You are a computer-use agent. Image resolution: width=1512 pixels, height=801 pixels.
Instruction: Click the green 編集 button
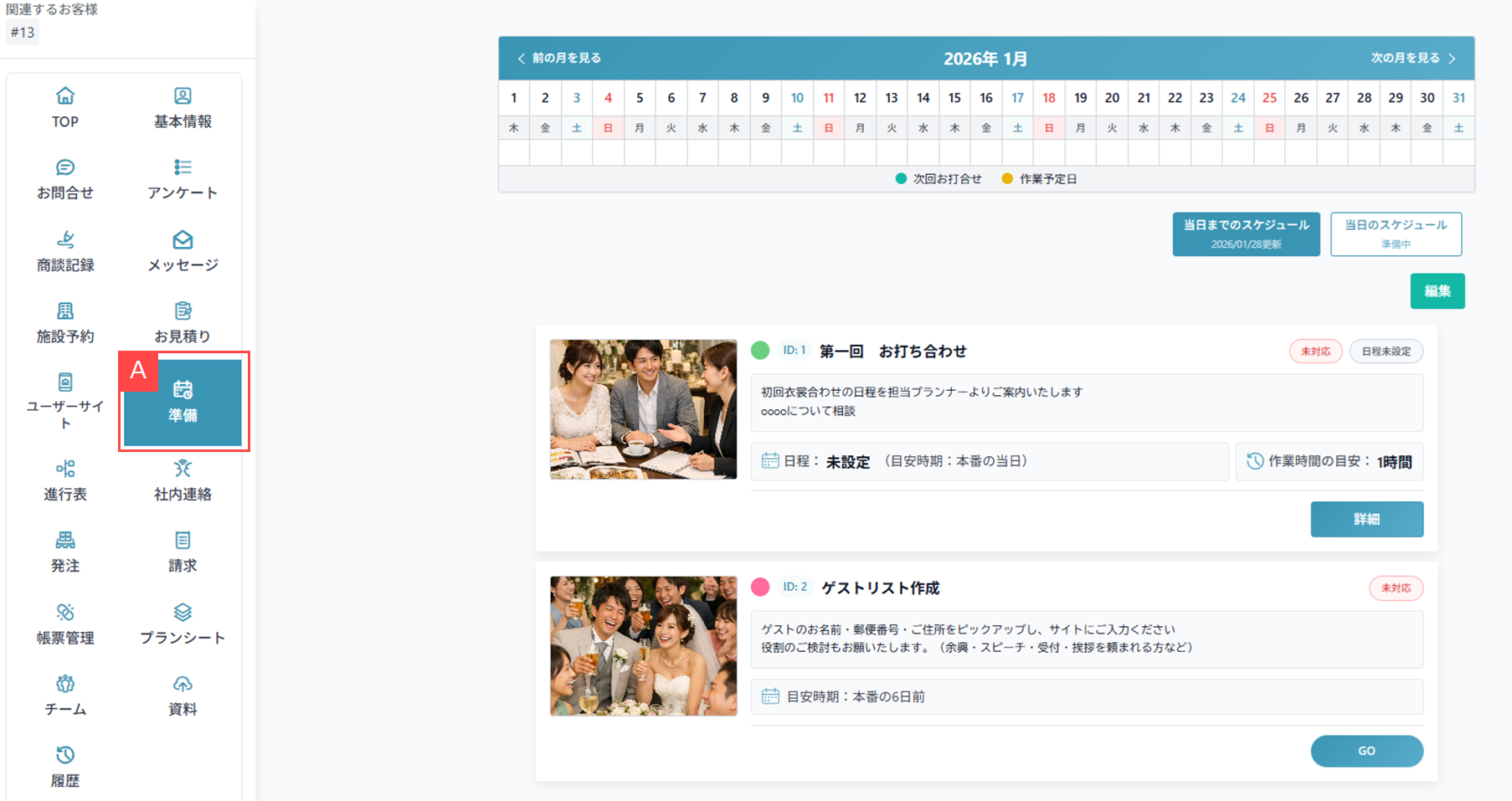(x=1437, y=291)
